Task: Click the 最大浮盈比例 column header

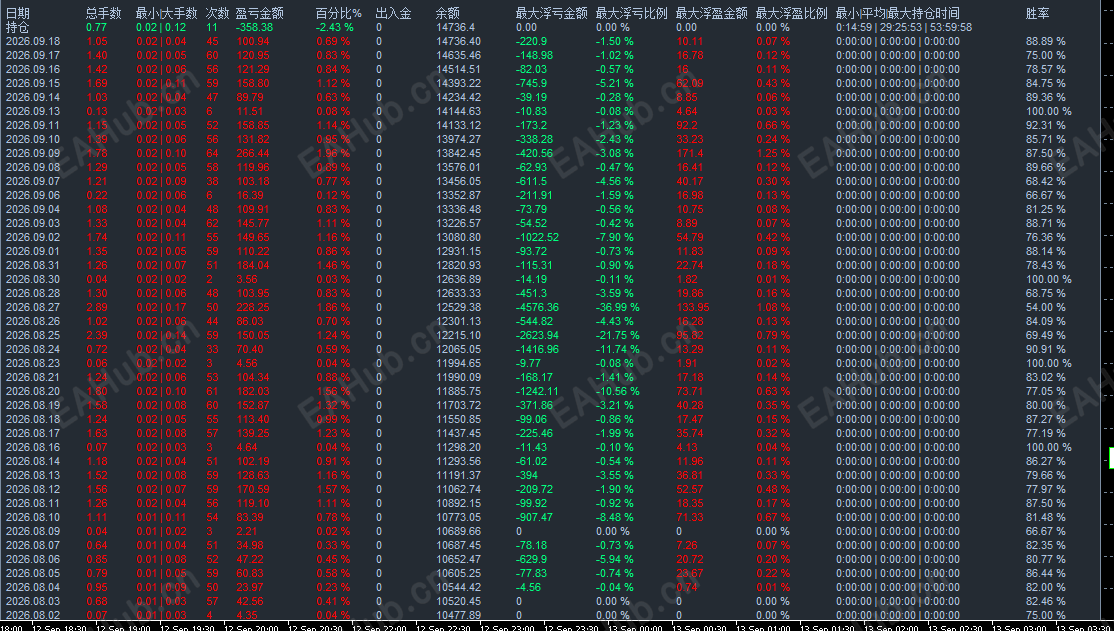Action: pyautogui.click(x=791, y=14)
